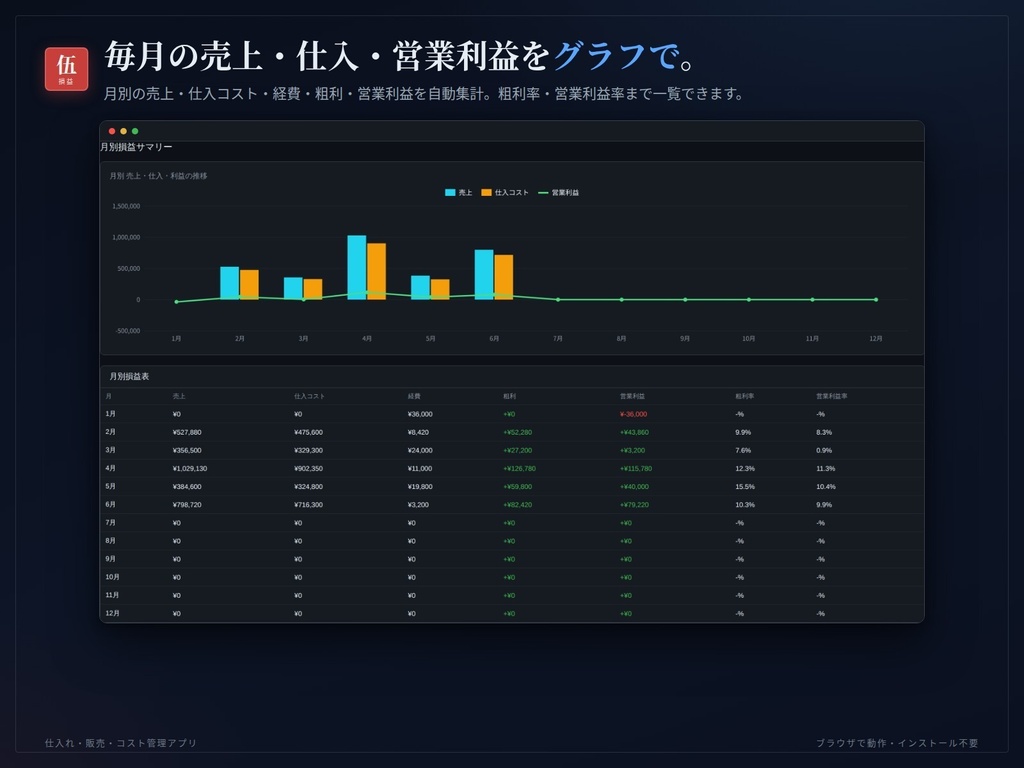This screenshot has height=768, width=1024.
Task: Click the yellow minimize dot in the window
Action: coord(123,131)
